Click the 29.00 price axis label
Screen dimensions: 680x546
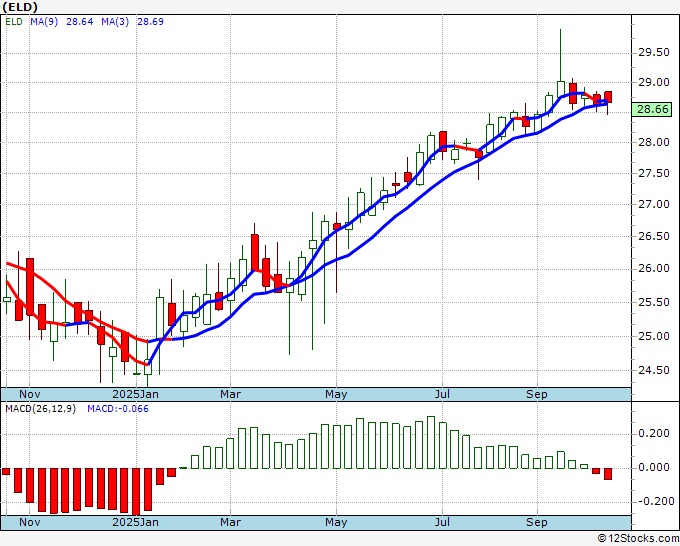[x=654, y=82]
